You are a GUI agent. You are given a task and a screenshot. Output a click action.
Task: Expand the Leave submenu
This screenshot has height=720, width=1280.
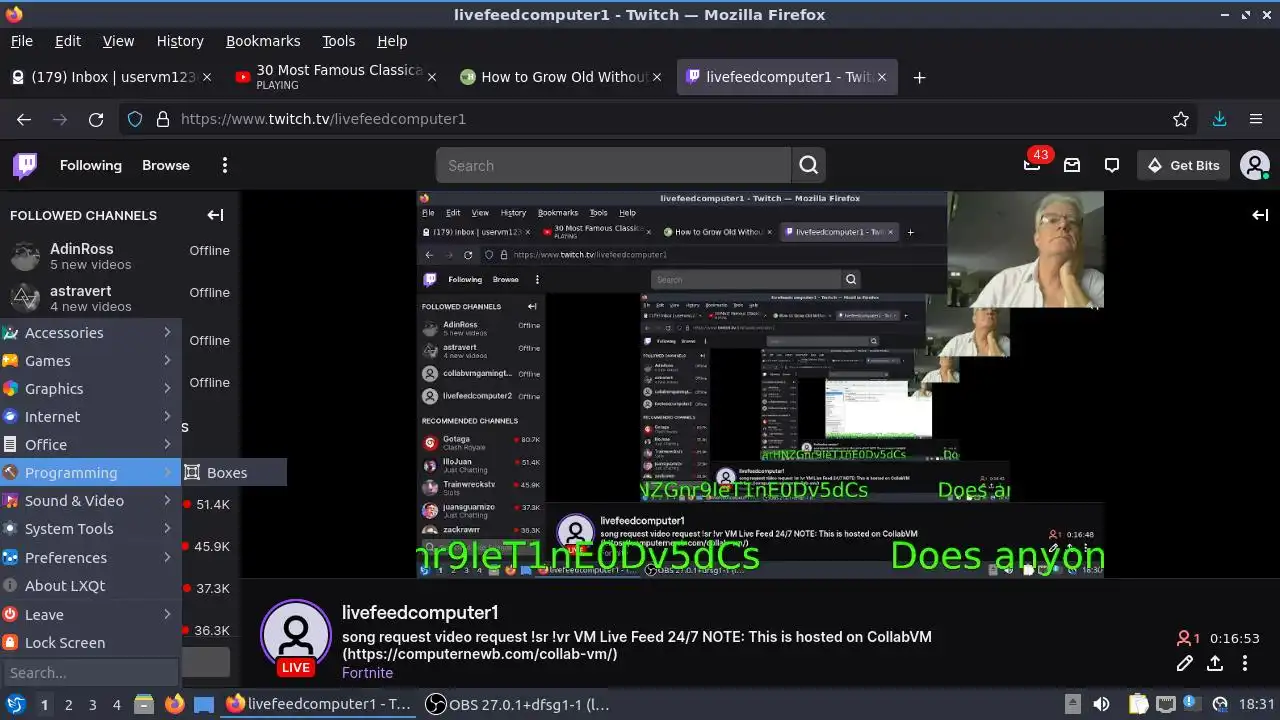tap(90, 614)
